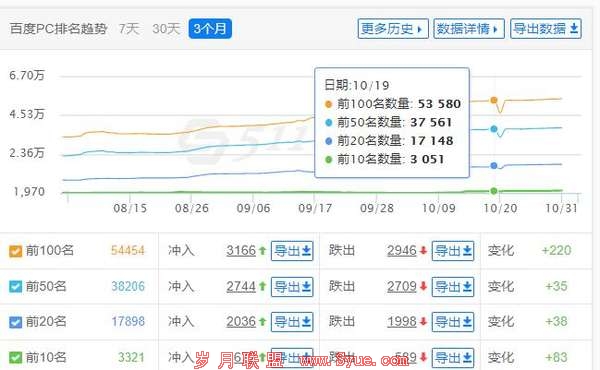Image resolution: width=600 pixels, height=370 pixels.
Task: Export 前10名 跌出 data
Action: click(x=453, y=358)
